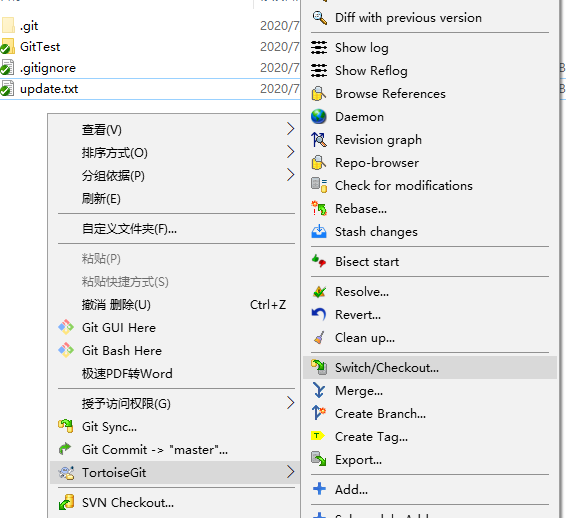Expand the 排序方式(O) submenu arrow
The width and height of the screenshot is (566, 518).
[291, 152]
